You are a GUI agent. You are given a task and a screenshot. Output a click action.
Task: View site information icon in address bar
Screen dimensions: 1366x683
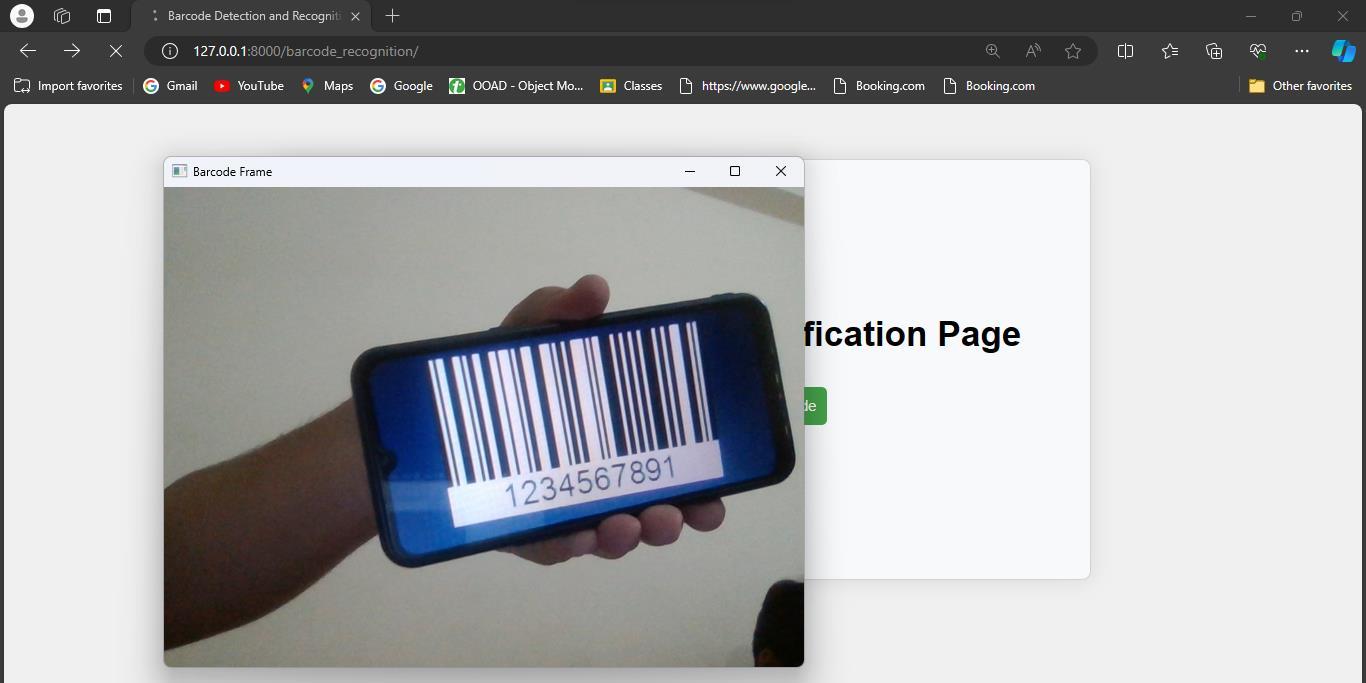coord(170,51)
